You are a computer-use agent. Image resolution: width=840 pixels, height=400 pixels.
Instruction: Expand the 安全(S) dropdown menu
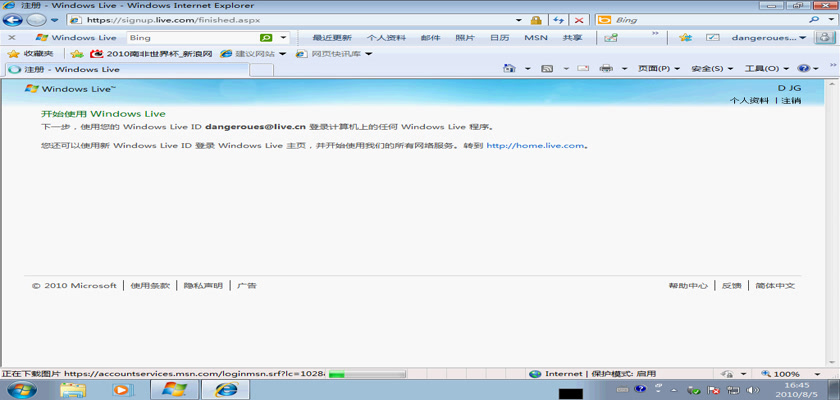pyautogui.click(x=711, y=69)
